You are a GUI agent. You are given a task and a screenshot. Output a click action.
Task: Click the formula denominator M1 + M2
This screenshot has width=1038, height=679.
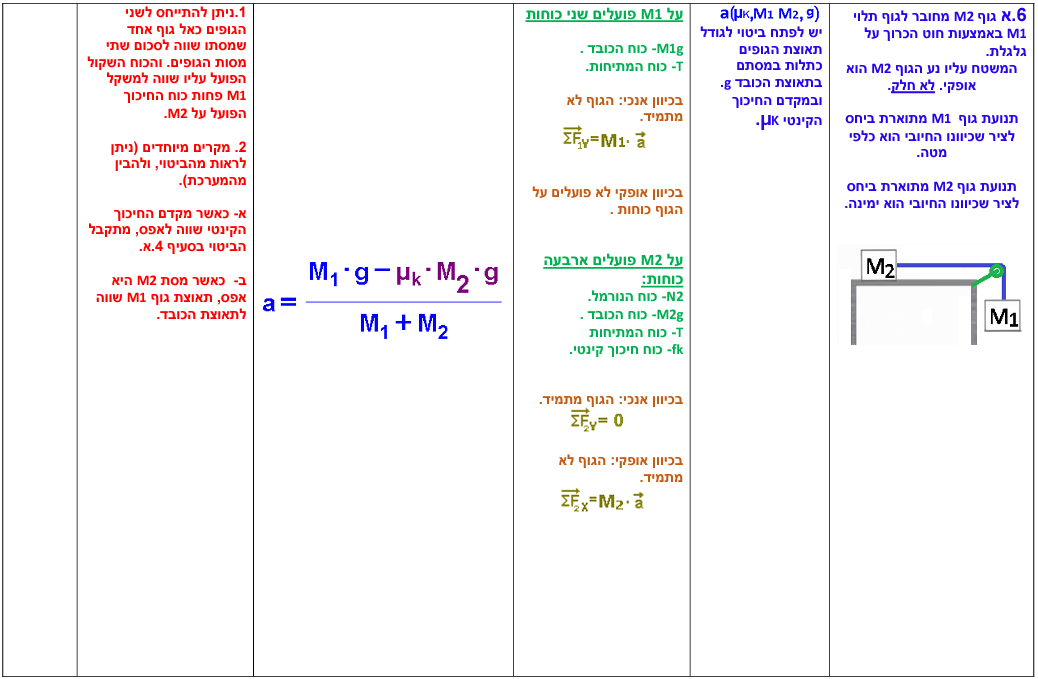point(403,325)
